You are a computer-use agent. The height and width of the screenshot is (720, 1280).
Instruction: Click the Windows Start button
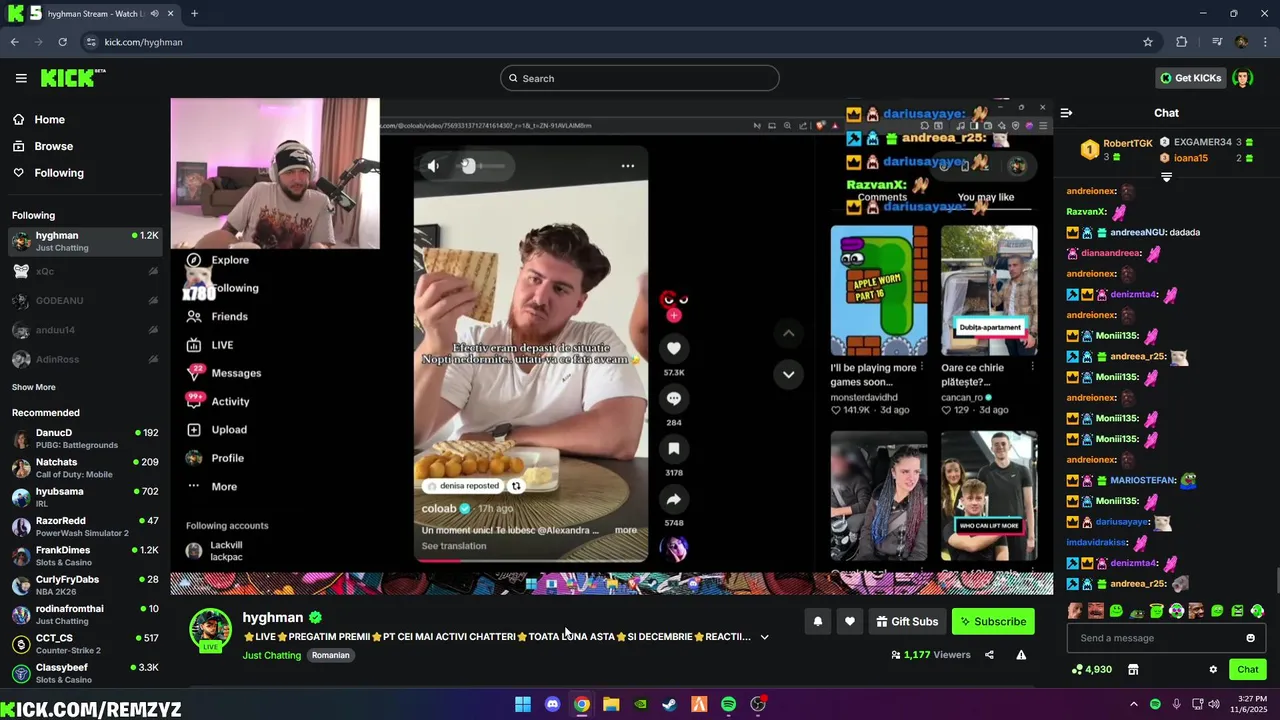point(522,704)
